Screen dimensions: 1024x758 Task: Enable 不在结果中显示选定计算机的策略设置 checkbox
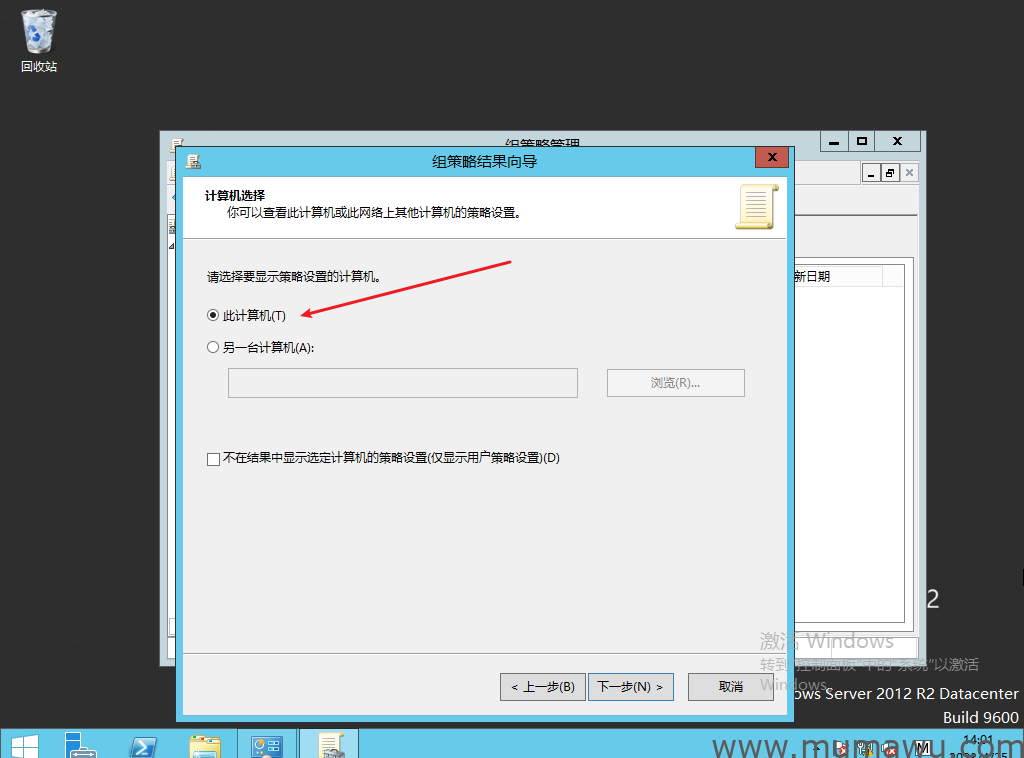[212, 459]
